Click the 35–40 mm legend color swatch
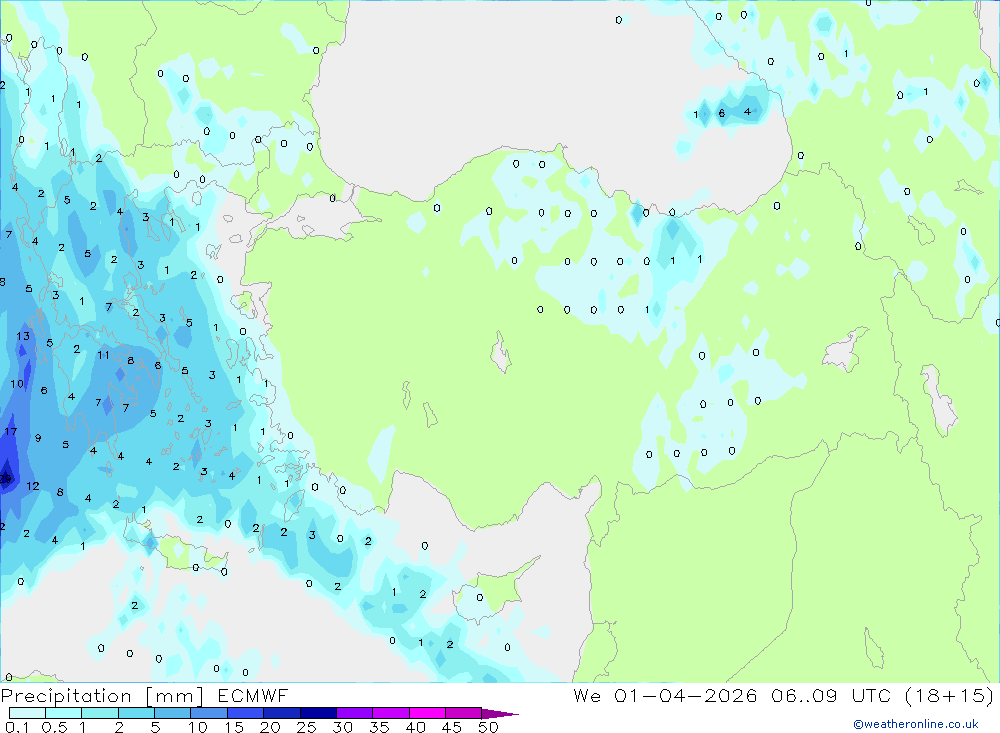 click(390, 713)
